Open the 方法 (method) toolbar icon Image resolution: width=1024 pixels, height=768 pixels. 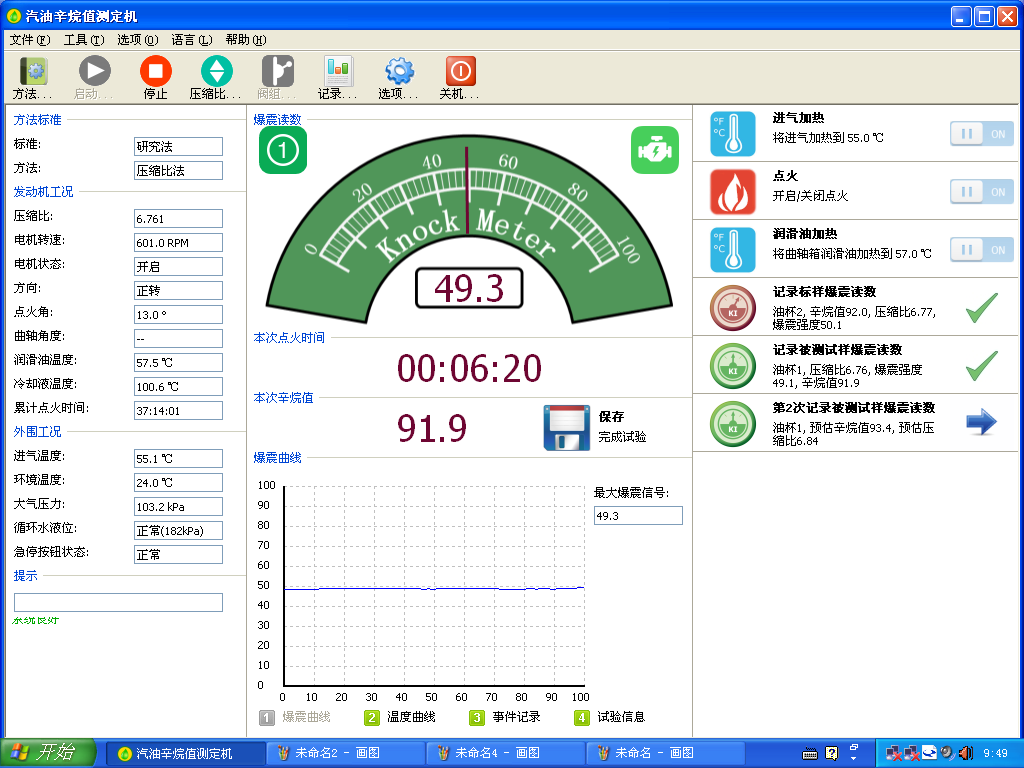33,71
